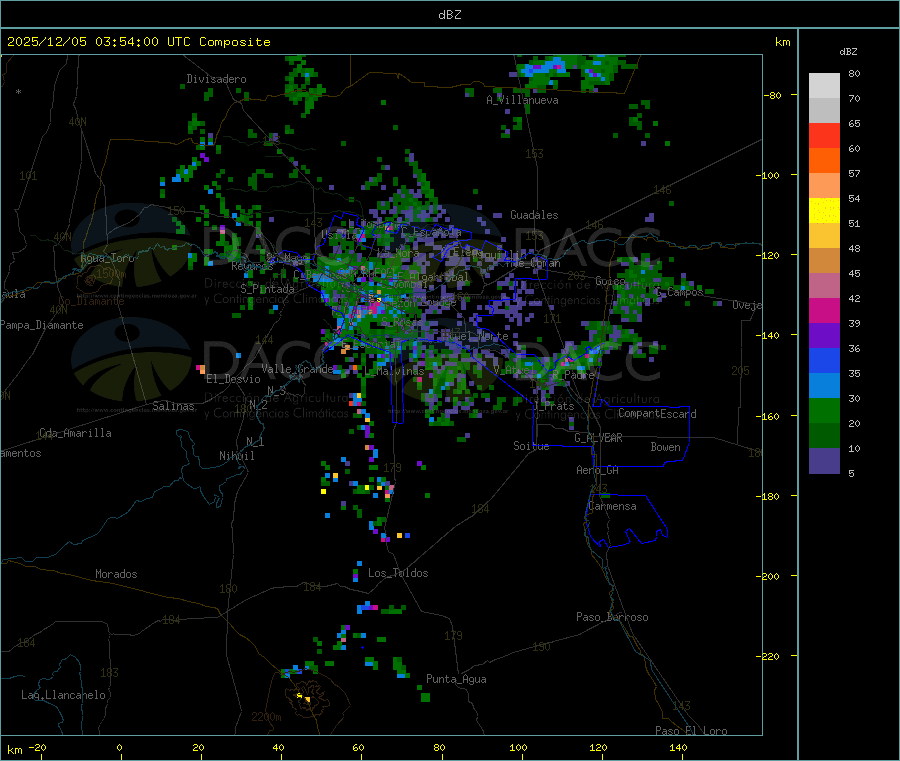Click the Salinas map label
Screen dimensions: 900x761
pos(173,406)
